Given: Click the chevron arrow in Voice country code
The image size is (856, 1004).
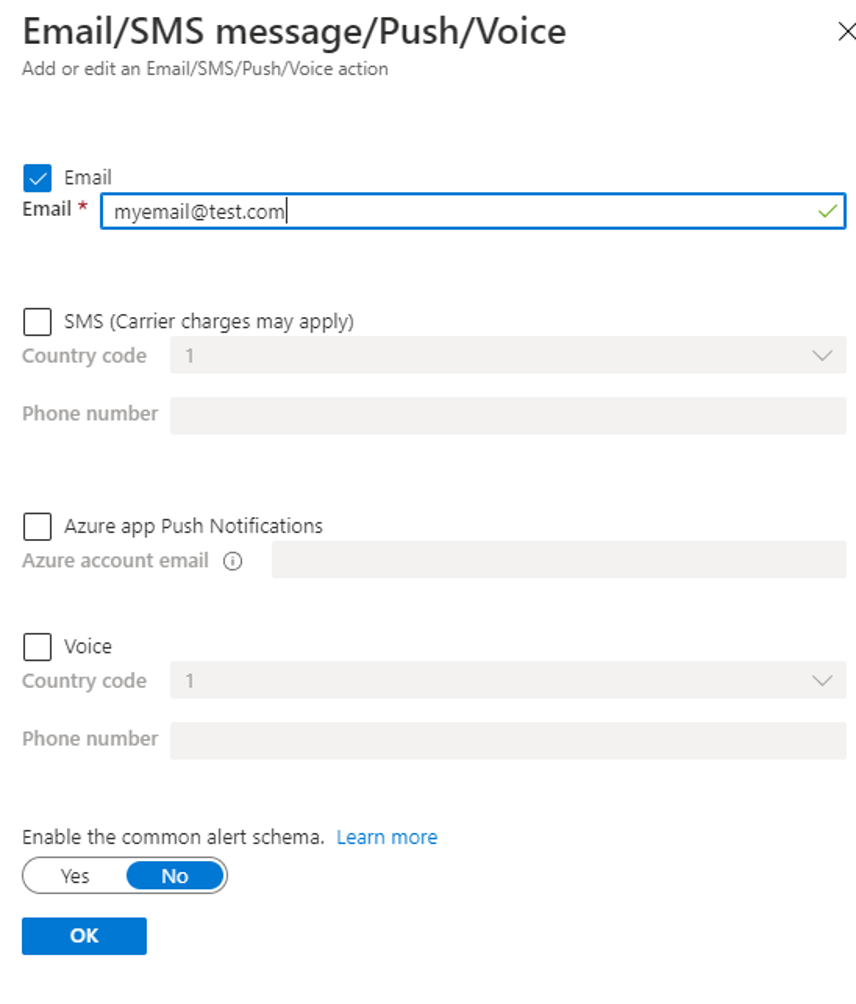Looking at the screenshot, I should 823,681.
